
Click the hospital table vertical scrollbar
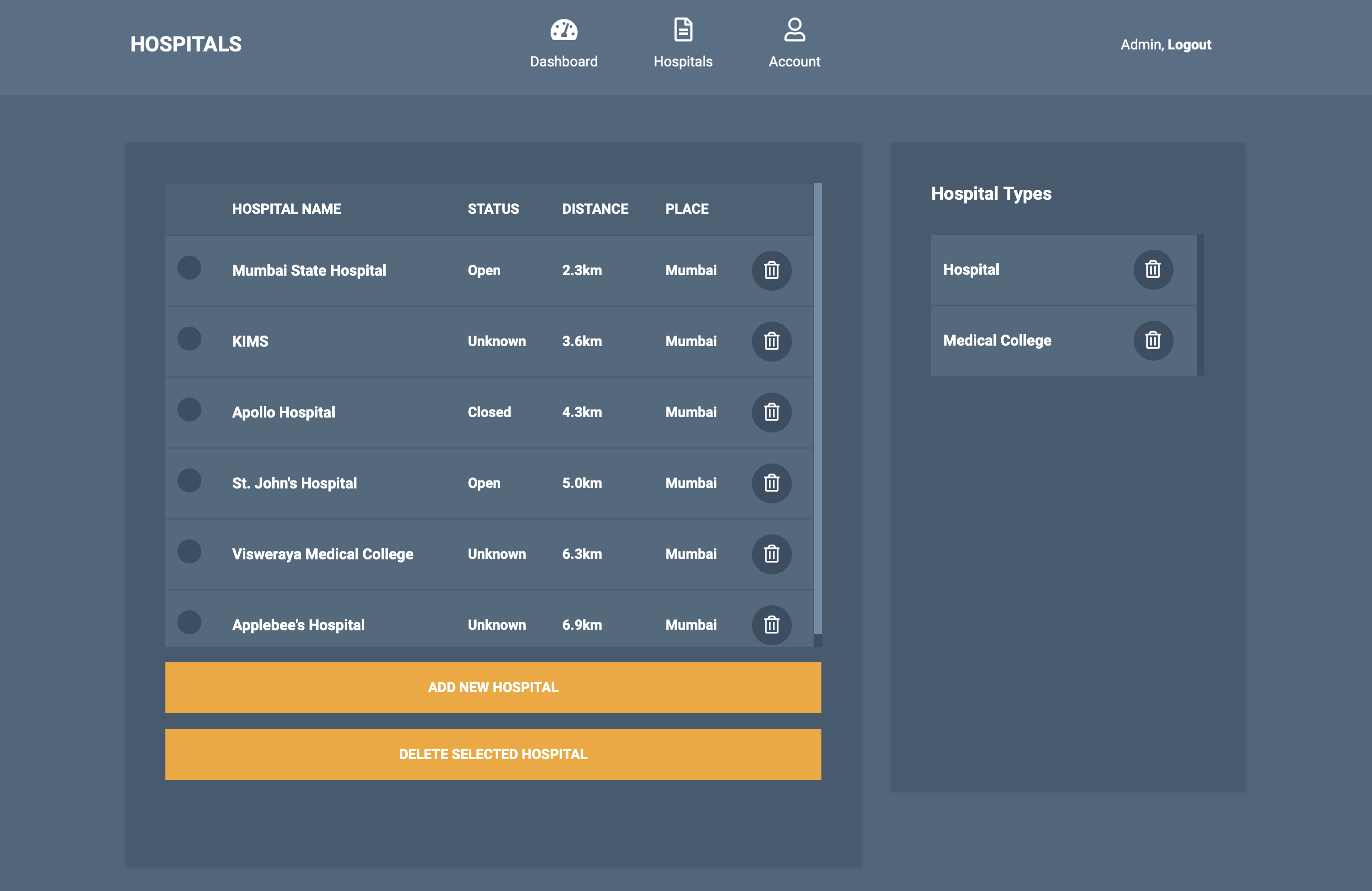click(x=817, y=409)
